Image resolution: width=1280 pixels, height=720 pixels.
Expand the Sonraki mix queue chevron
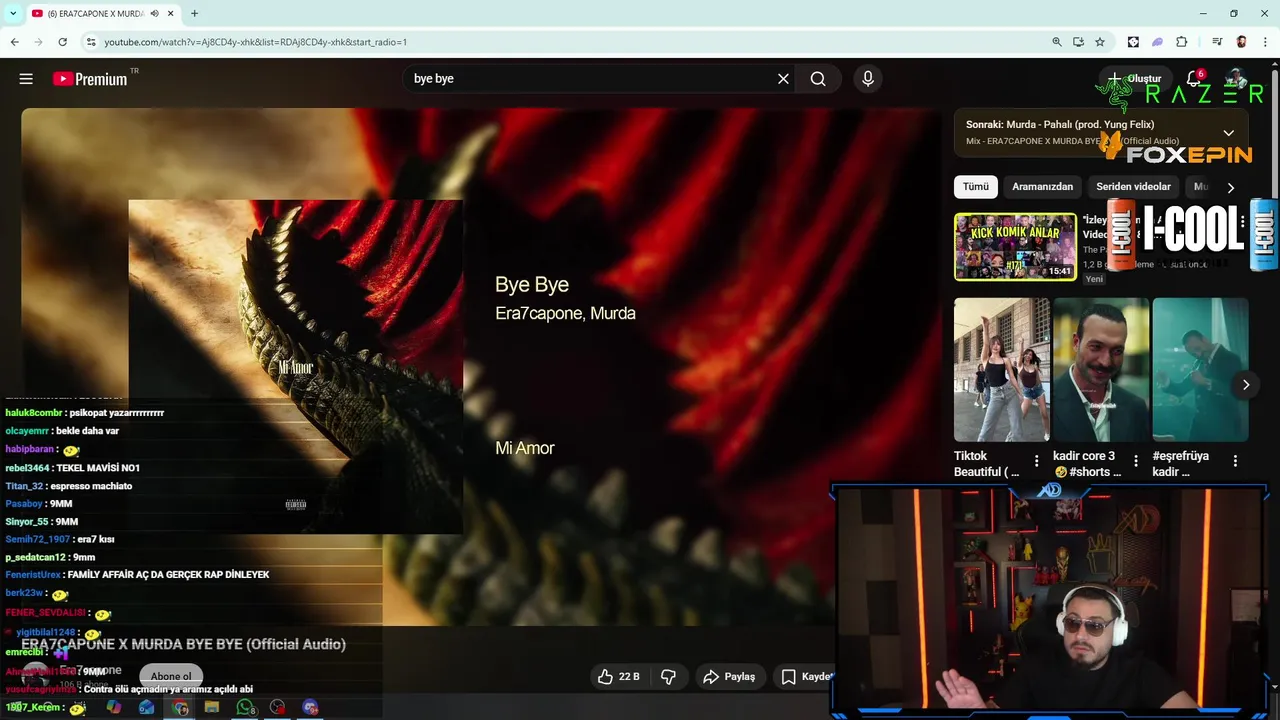[x=1228, y=133]
